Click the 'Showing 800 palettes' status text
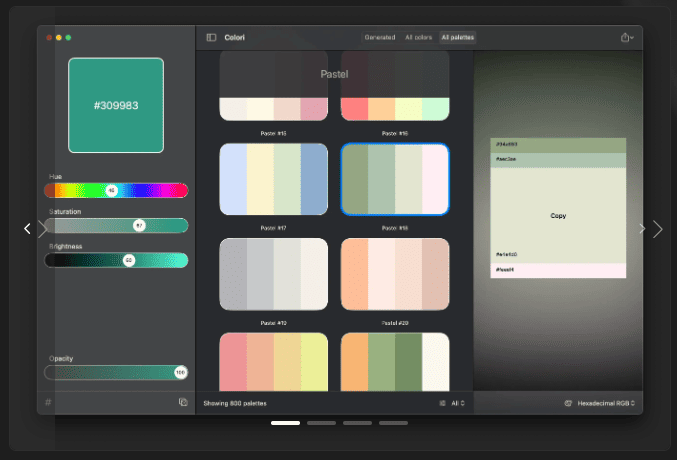This screenshot has width=677, height=460. [235, 403]
